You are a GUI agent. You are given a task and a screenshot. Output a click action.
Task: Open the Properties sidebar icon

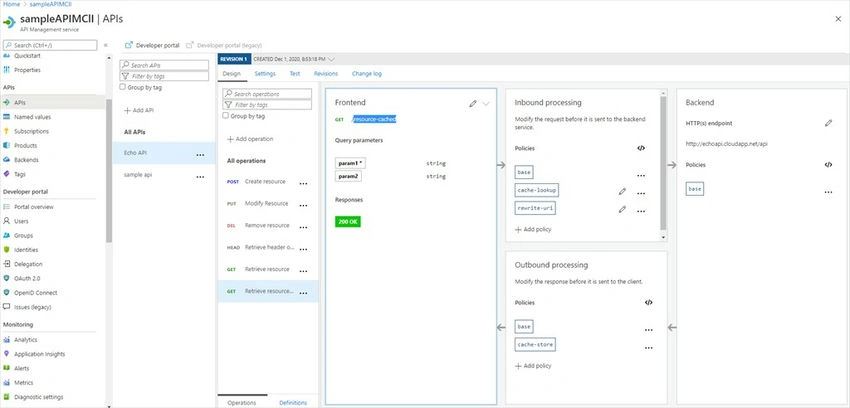[x=7, y=70]
